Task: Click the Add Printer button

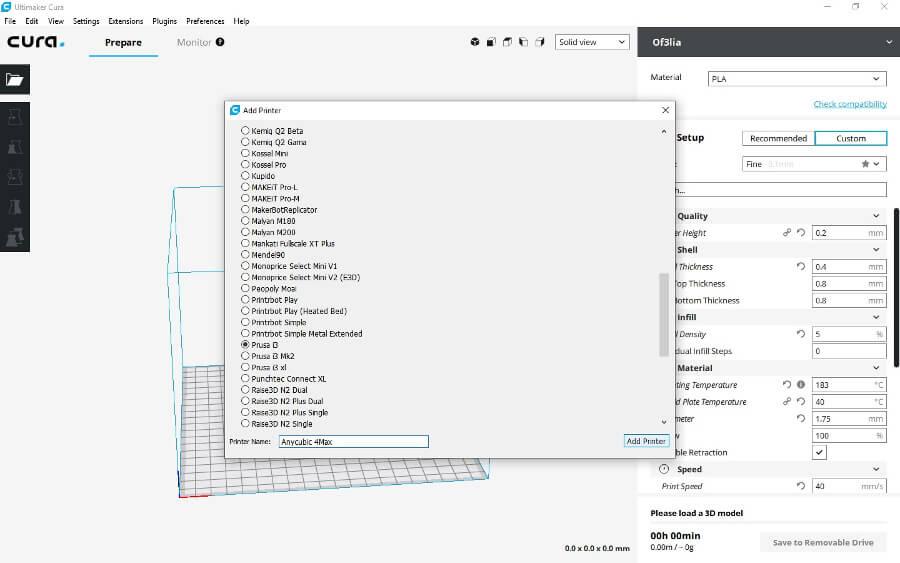Action: point(646,441)
